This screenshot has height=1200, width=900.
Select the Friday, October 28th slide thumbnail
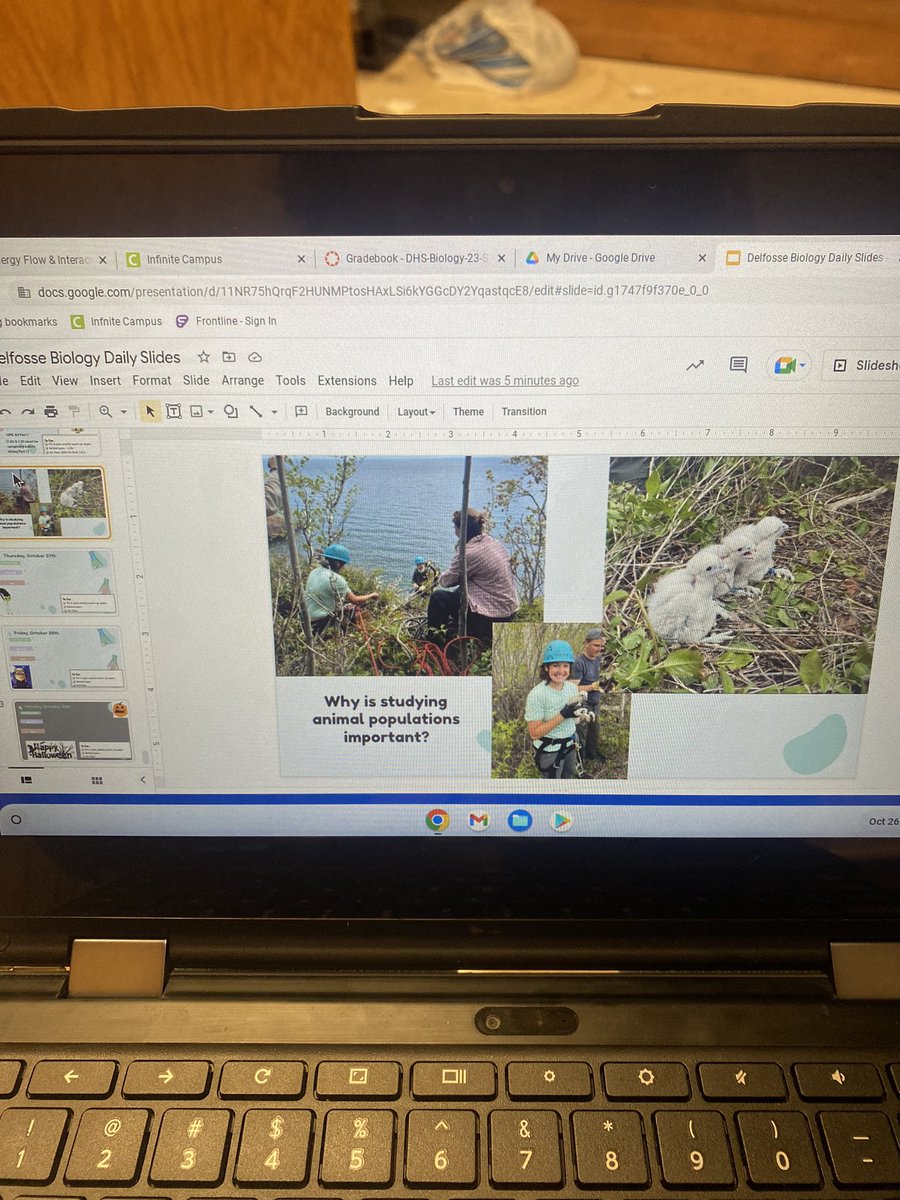[64, 658]
